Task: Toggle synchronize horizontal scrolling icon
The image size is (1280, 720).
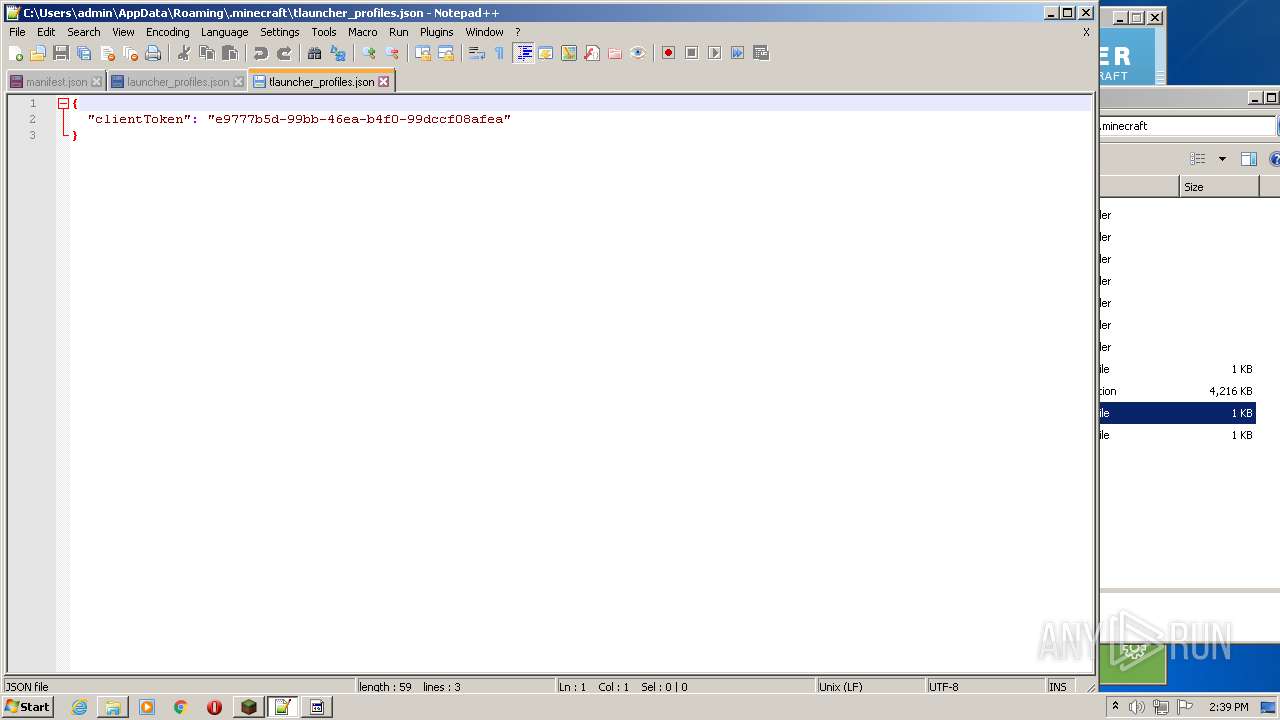Action: coord(446,53)
